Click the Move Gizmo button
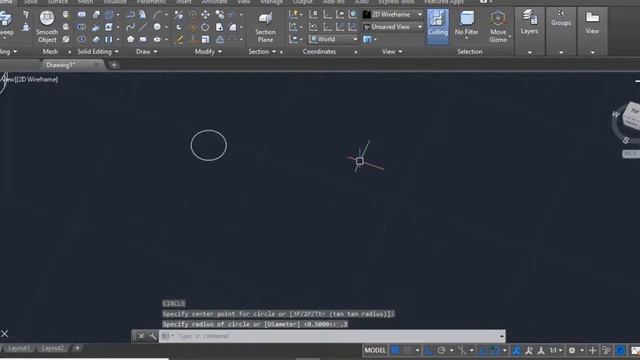The image size is (640, 360). 498,27
